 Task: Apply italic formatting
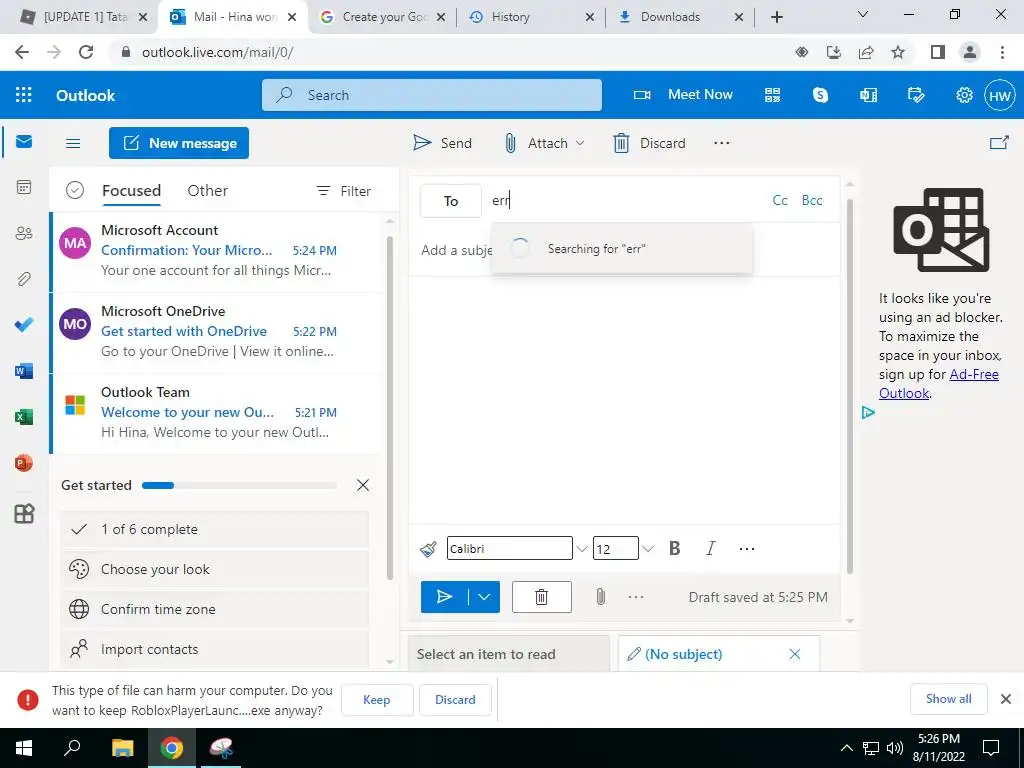tap(711, 549)
